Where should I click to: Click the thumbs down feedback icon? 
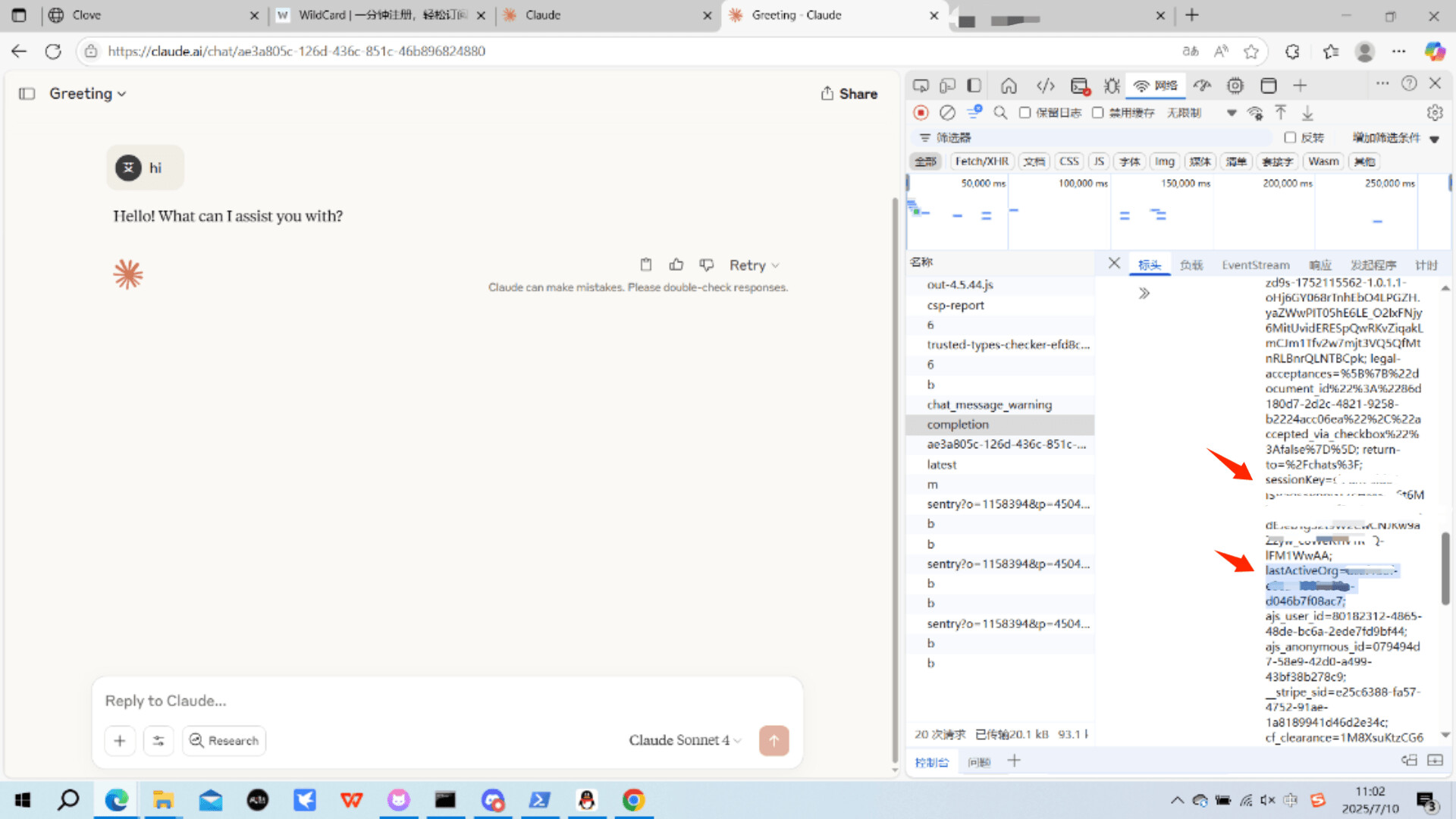(707, 265)
